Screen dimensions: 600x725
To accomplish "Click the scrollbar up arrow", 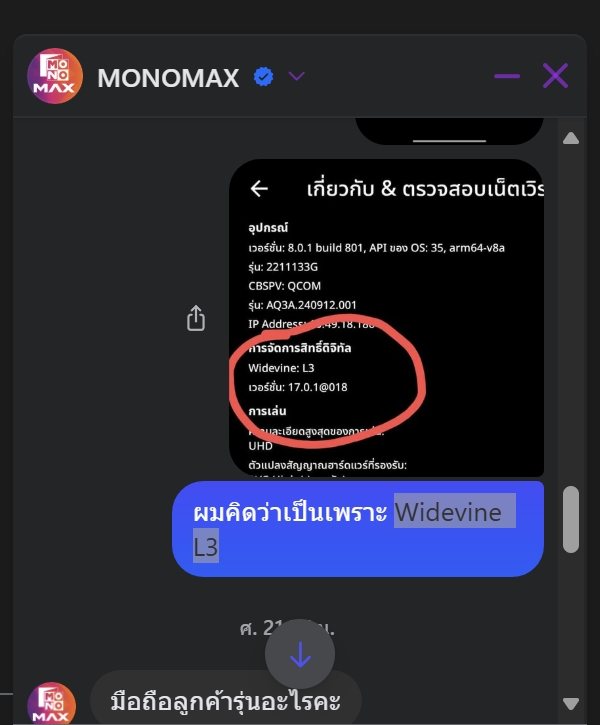I will click(571, 138).
